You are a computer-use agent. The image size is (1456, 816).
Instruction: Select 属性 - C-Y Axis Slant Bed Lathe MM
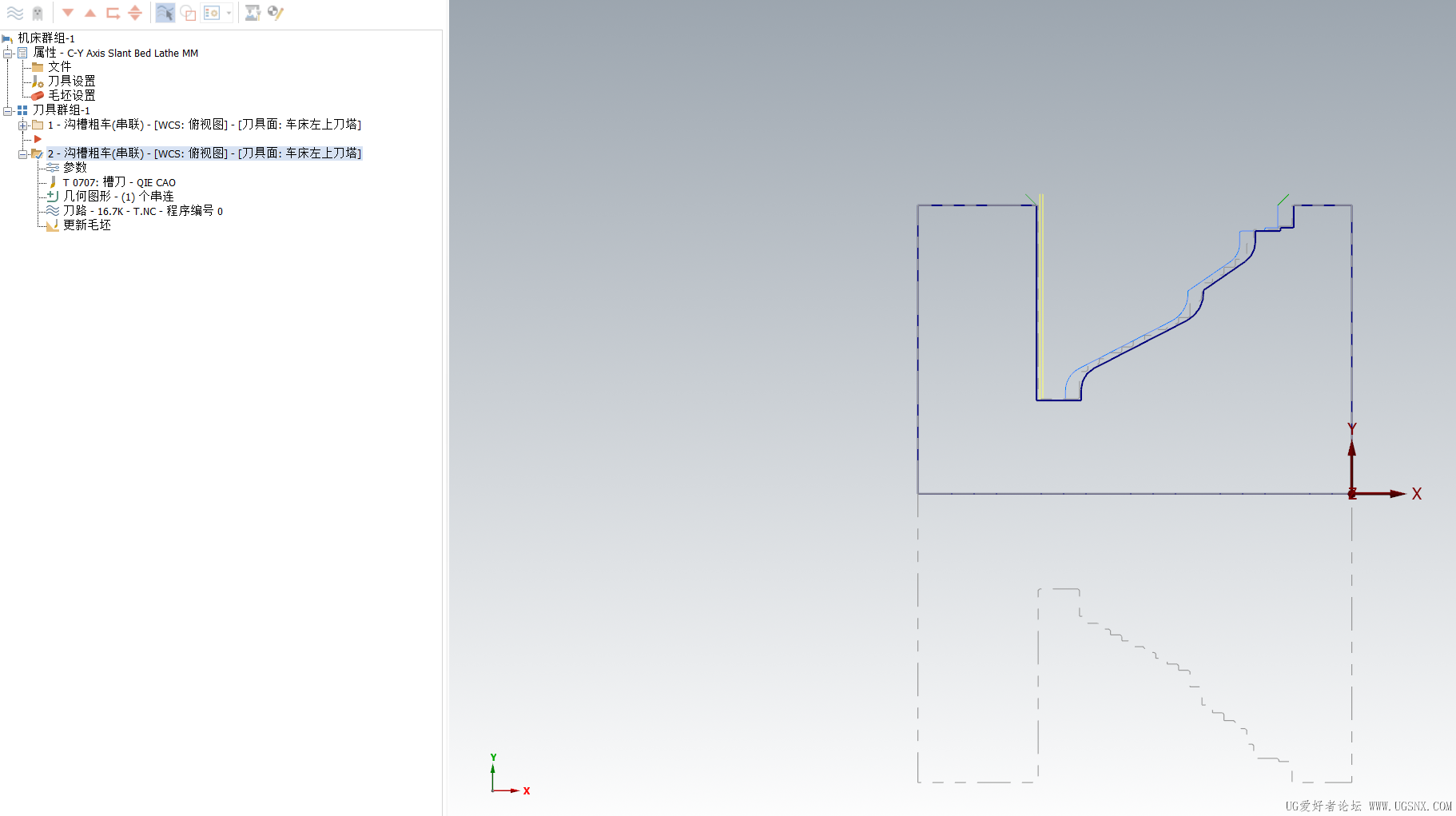(x=116, y=53)
